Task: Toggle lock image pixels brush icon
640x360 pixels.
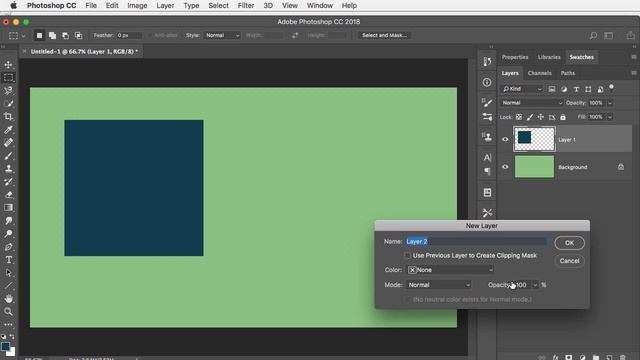Action: click(x=530, y=117)
